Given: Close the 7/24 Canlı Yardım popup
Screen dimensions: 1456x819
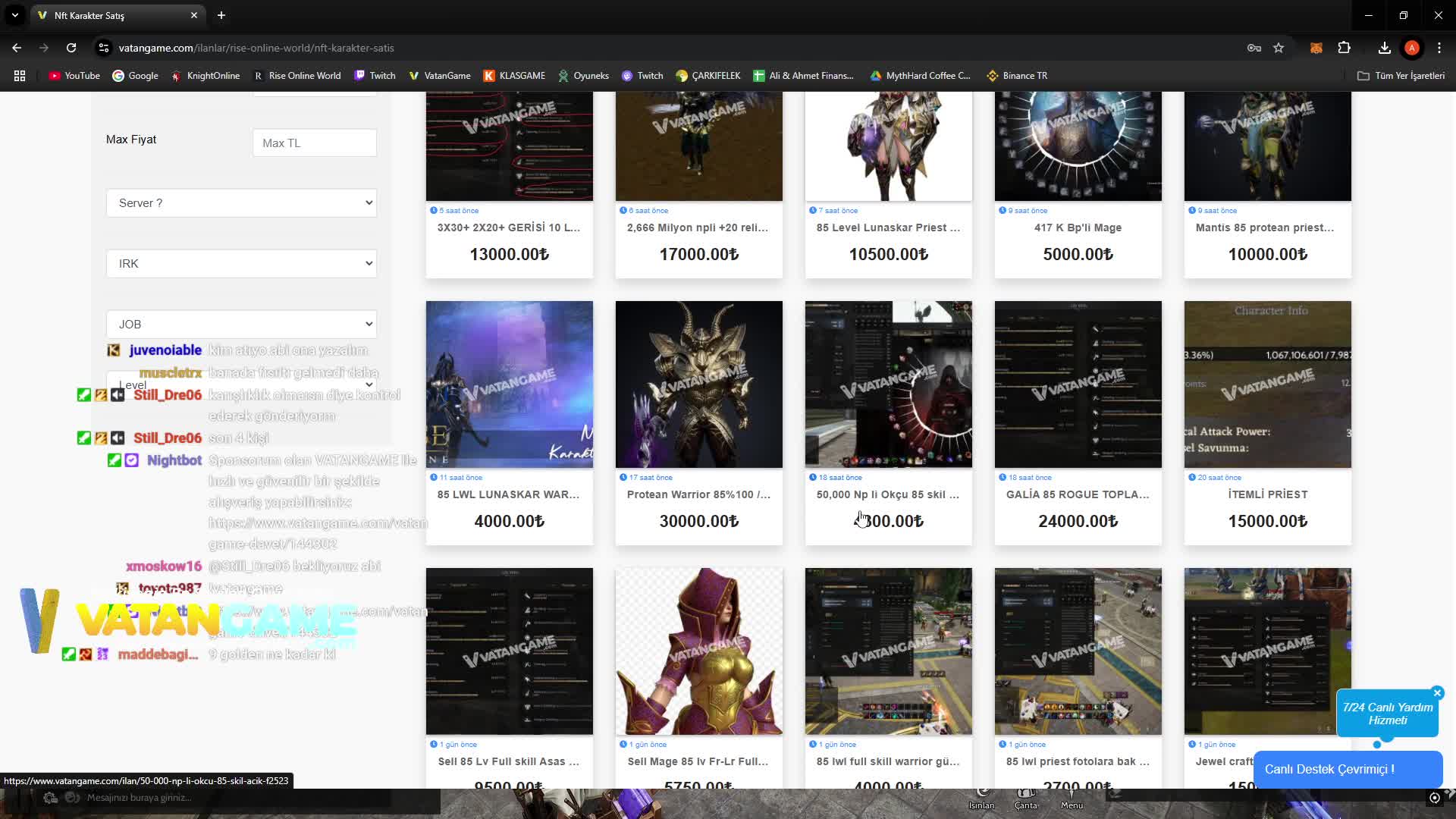Looking at the screenshot, I should pyautogui.click(x=1437, y=693).
